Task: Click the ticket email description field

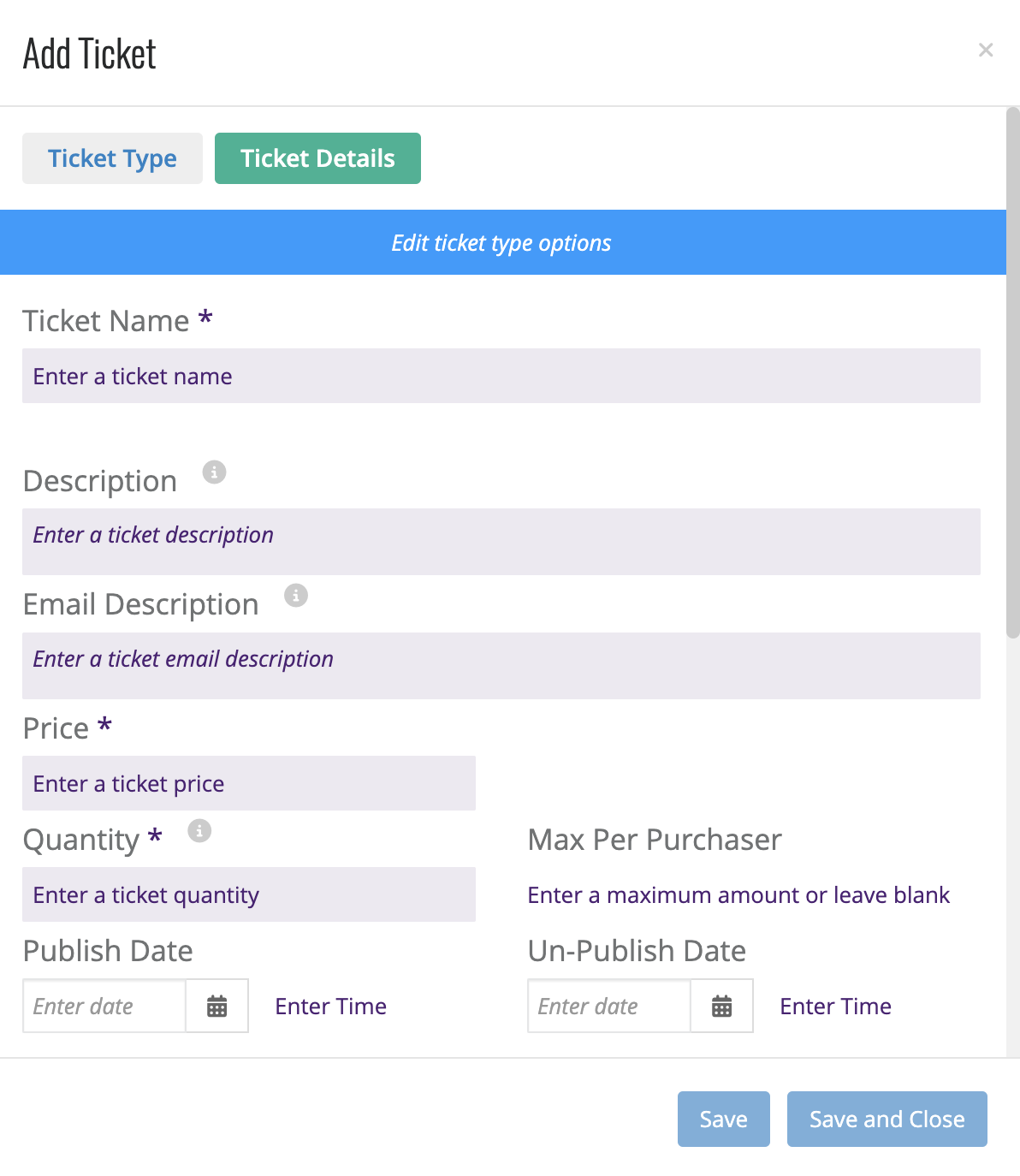Action: point(501,666)
